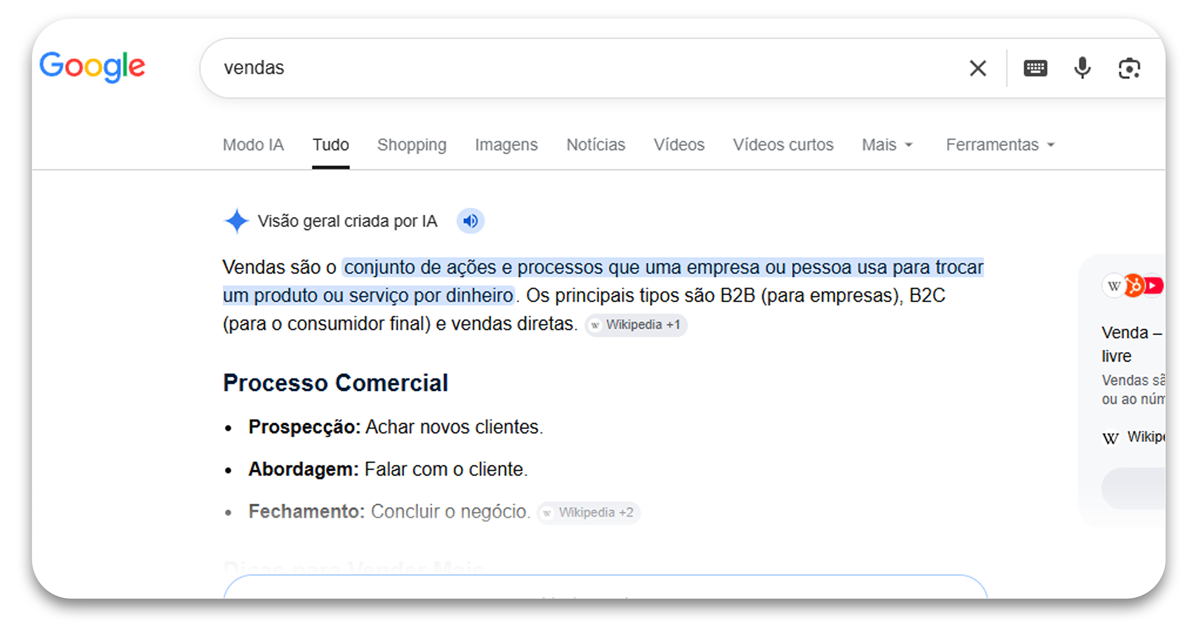
Task: Start voice search with microphone icon
Action: [1082, 68]
